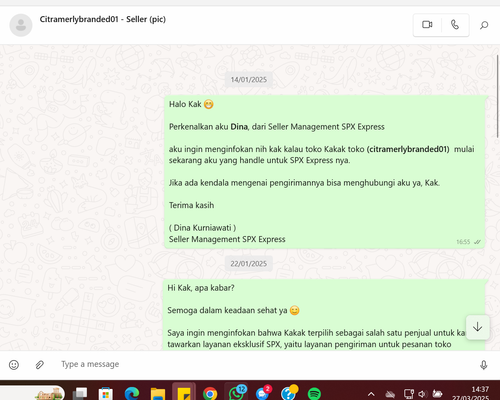The height and width of the screenshot is (400, 500).
Task: Open the contact profile picture avatar
Action: point(21,25)
